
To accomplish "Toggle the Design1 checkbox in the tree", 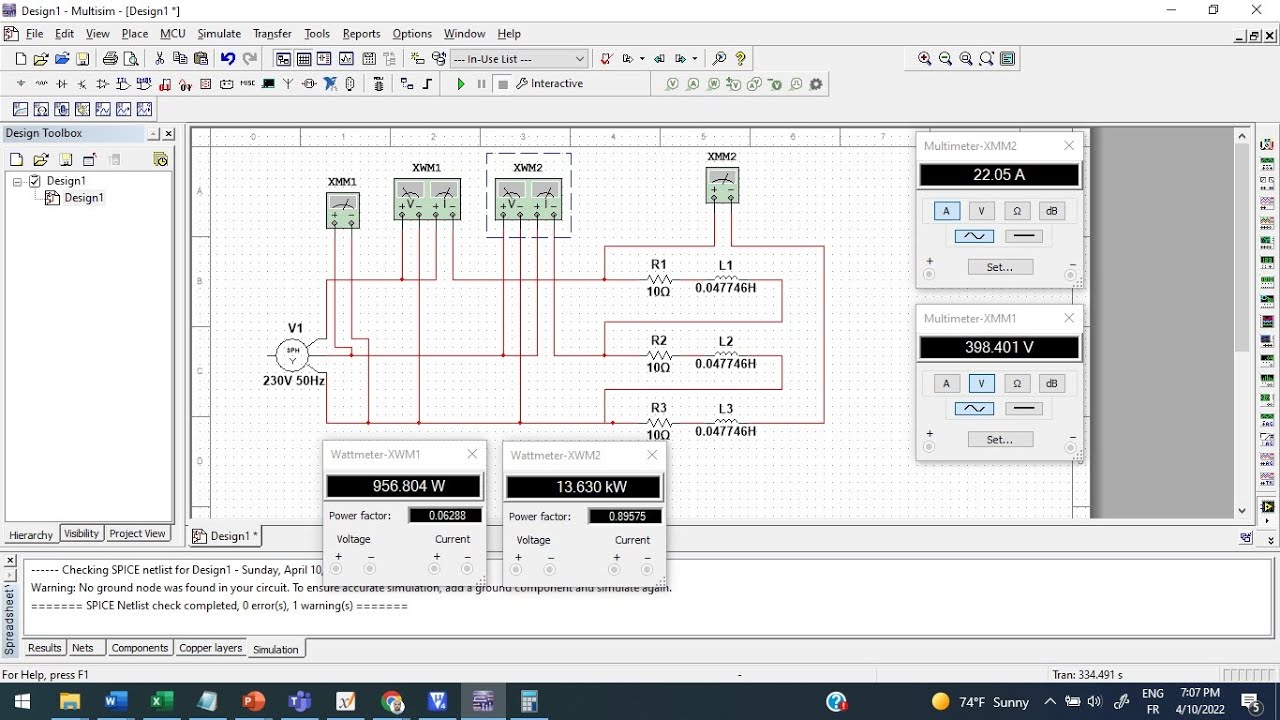I will 35,181.
